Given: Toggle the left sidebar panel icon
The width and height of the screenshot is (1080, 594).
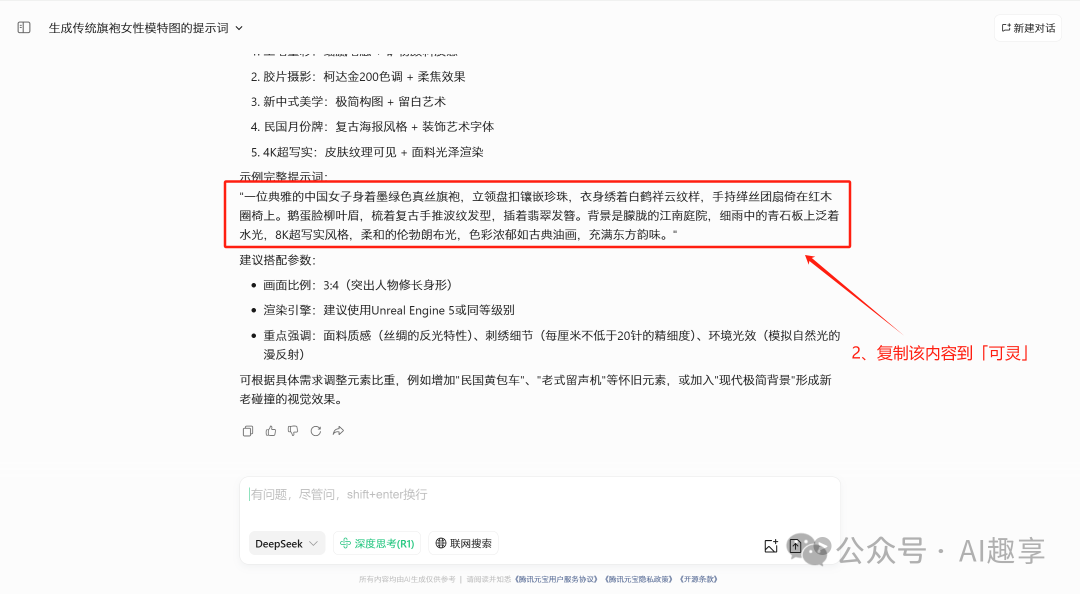Looking at the screenshot, I should [24, 28].
